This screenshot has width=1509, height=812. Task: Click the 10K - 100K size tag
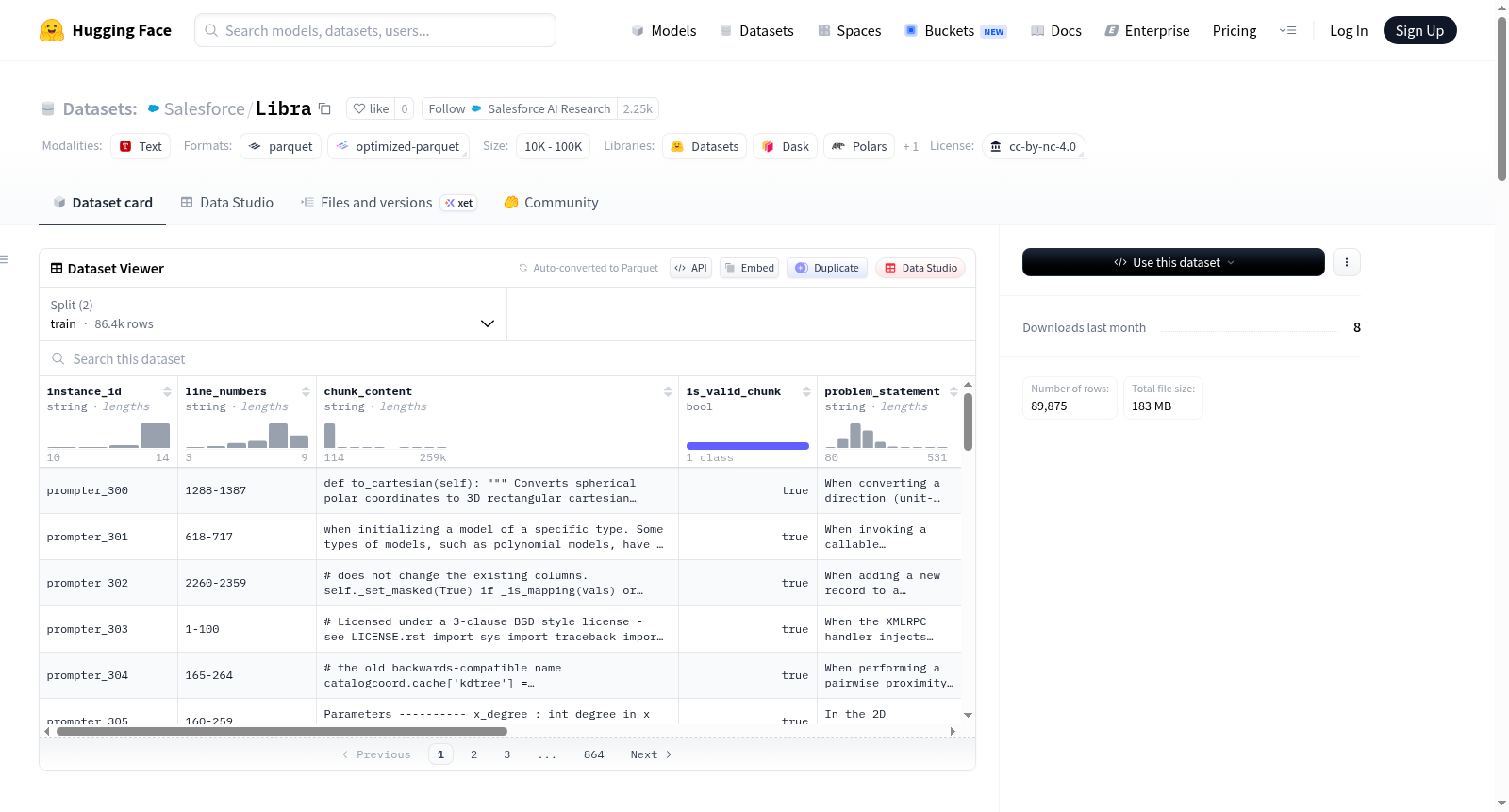tap(553, 146)
